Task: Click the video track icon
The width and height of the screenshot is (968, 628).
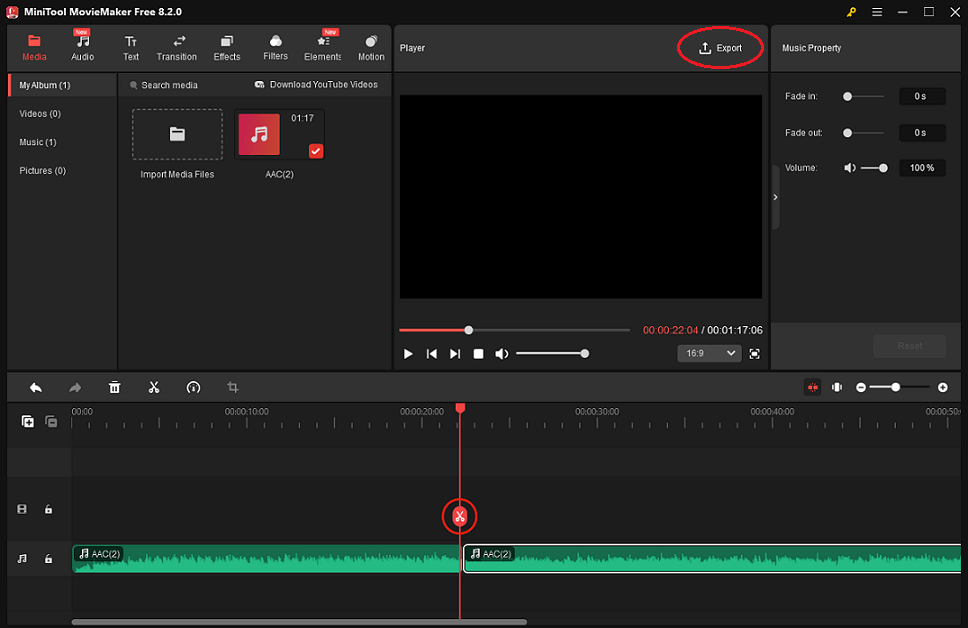Action: point(22,509)
